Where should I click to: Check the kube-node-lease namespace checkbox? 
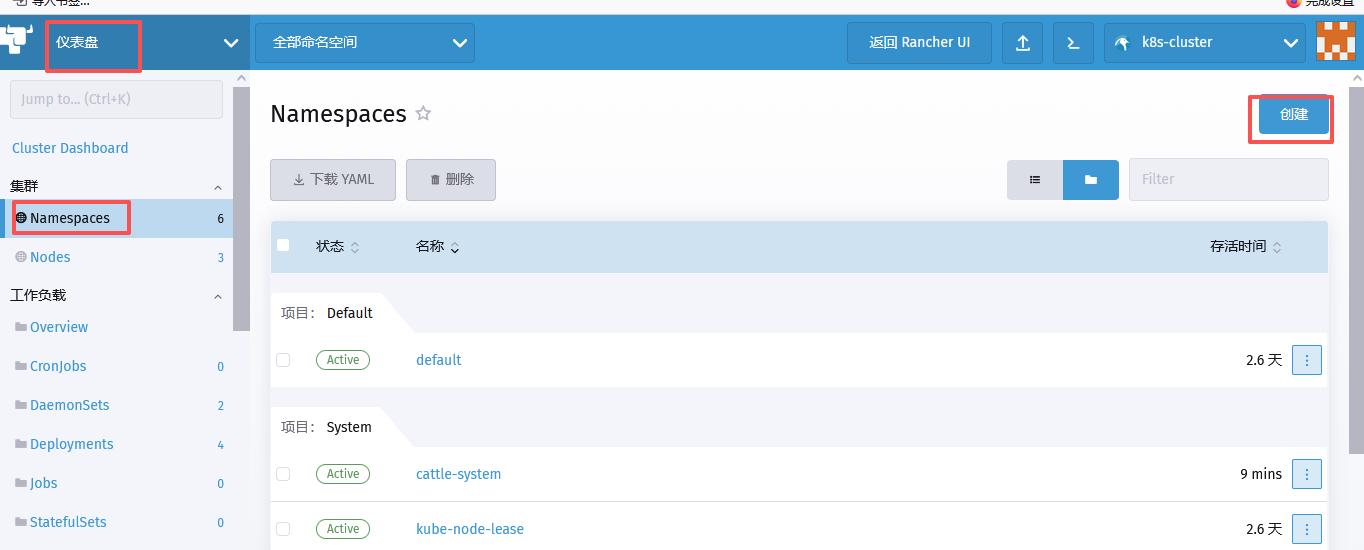[x=283, y=529]
